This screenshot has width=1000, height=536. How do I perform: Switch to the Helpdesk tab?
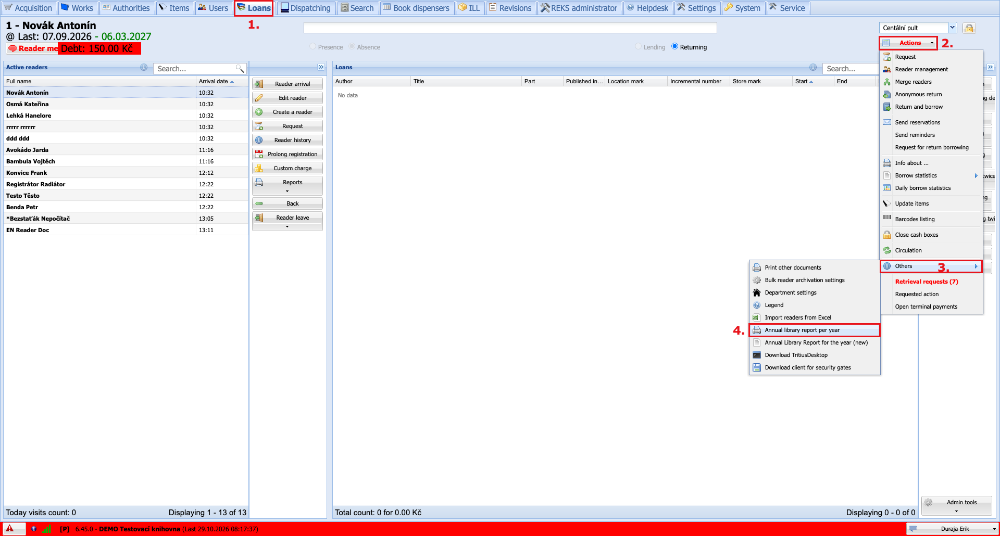coord(647,8)
